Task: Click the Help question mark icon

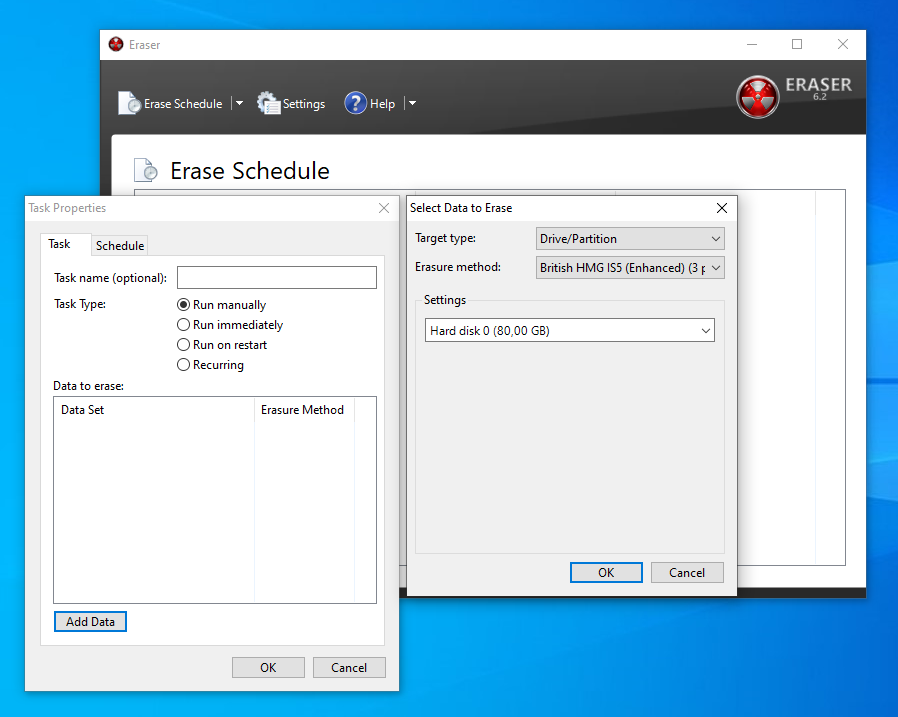Action: click(x=355, y=103)
